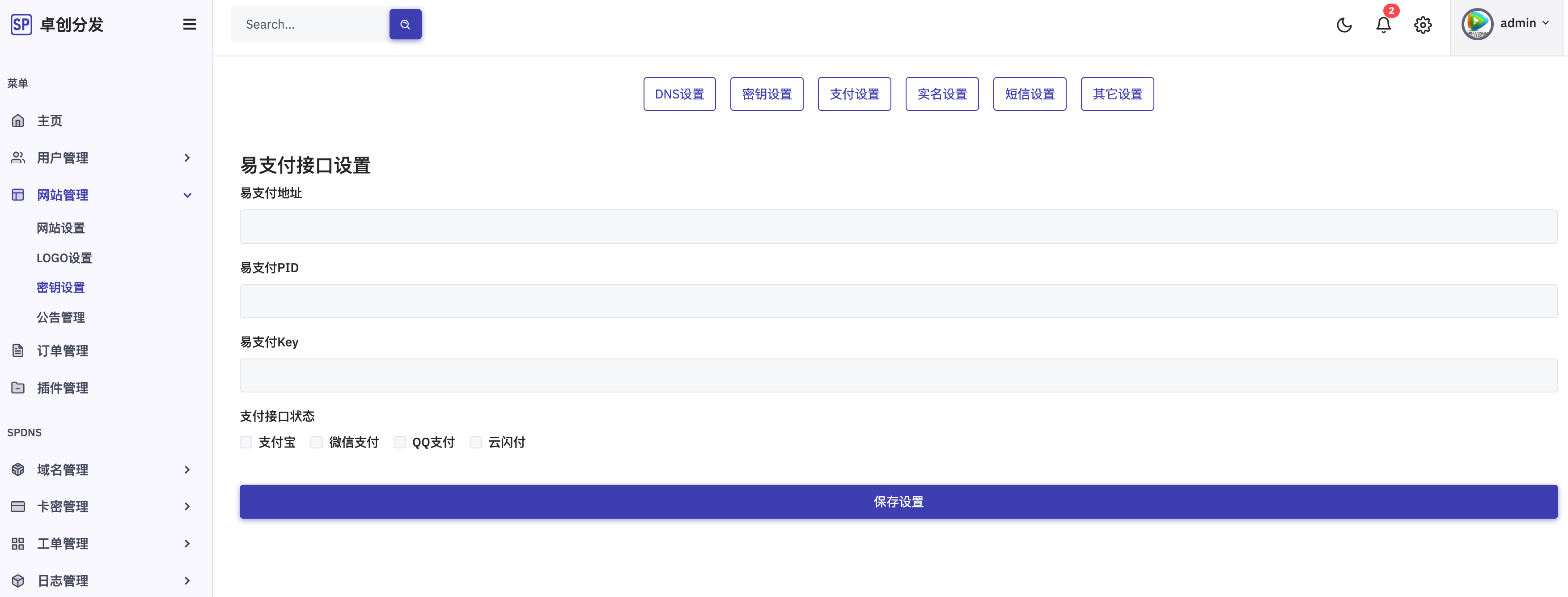Open notifications bell icon
This screenshot has height=597, width=1568.
[1384, 25]
